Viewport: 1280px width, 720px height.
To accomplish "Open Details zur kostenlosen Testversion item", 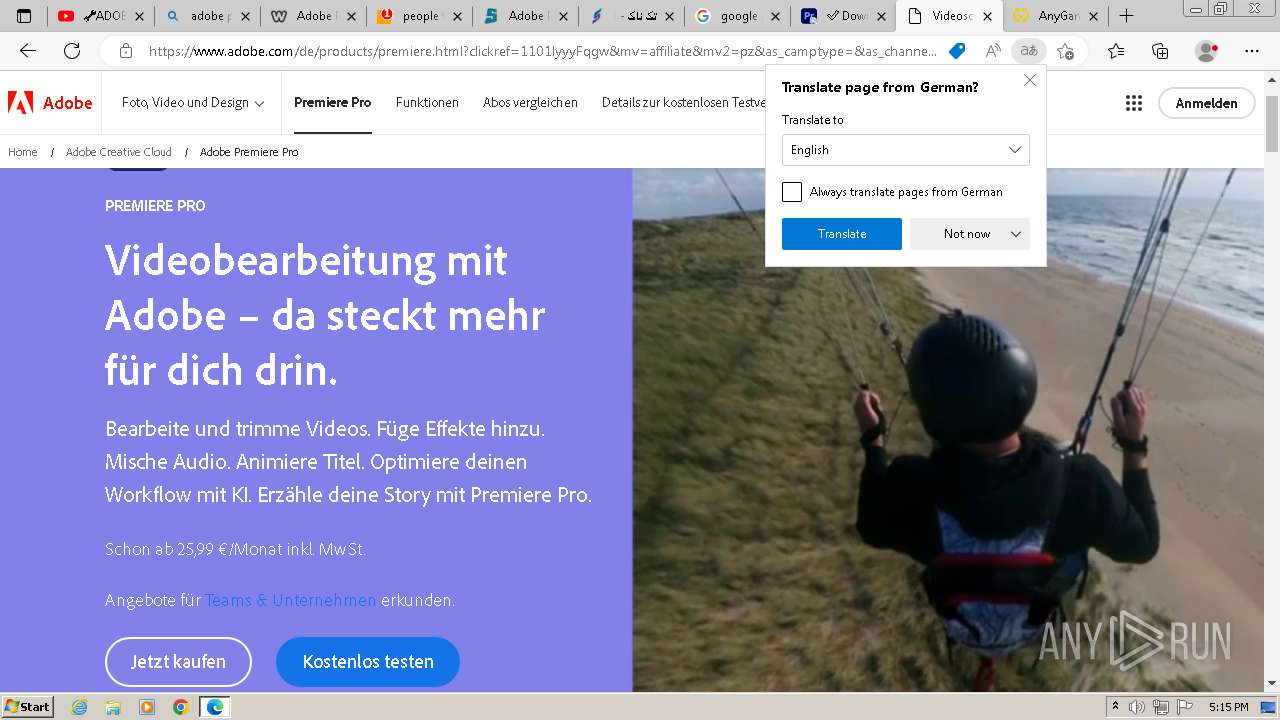I will 684,103.
